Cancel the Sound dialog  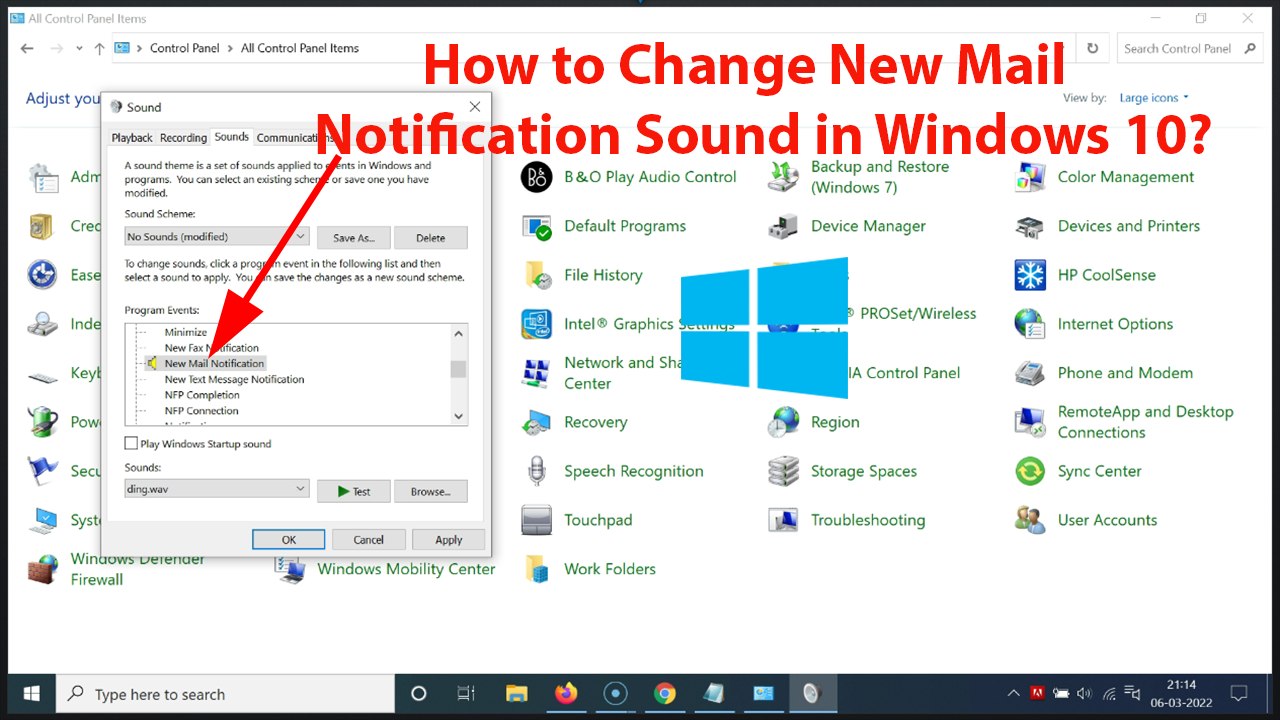[x=369, y=539]
